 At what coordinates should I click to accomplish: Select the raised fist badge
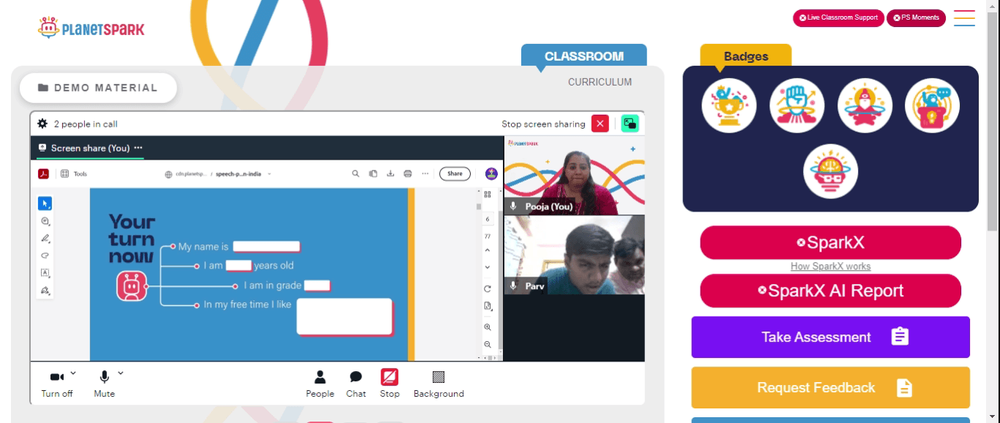(x=797, y=105)
